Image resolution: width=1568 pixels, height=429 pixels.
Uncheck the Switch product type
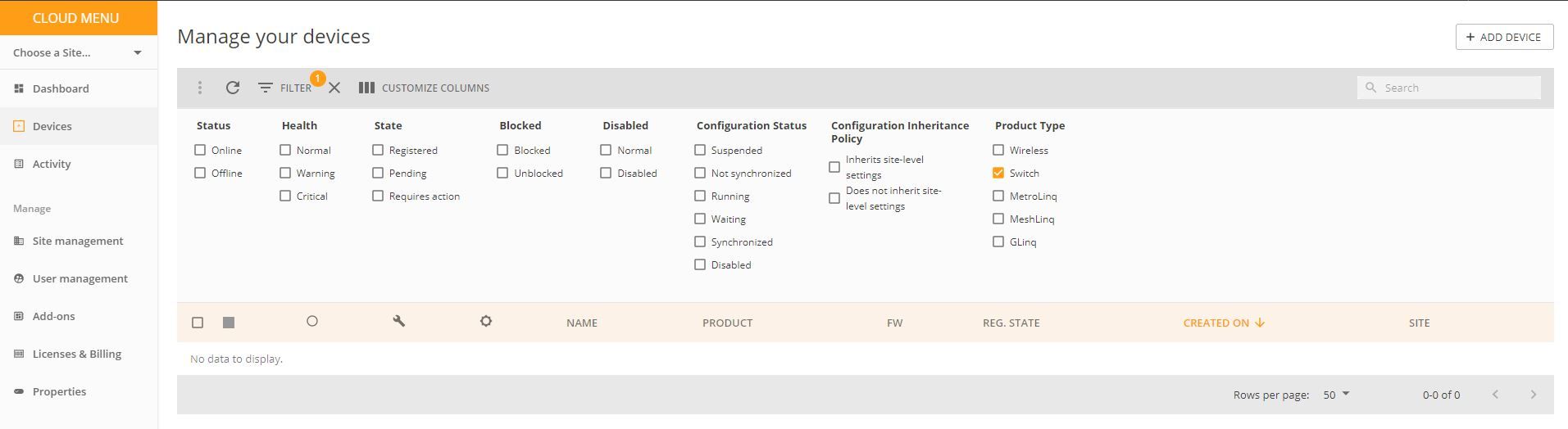click(x=998, y=173)
